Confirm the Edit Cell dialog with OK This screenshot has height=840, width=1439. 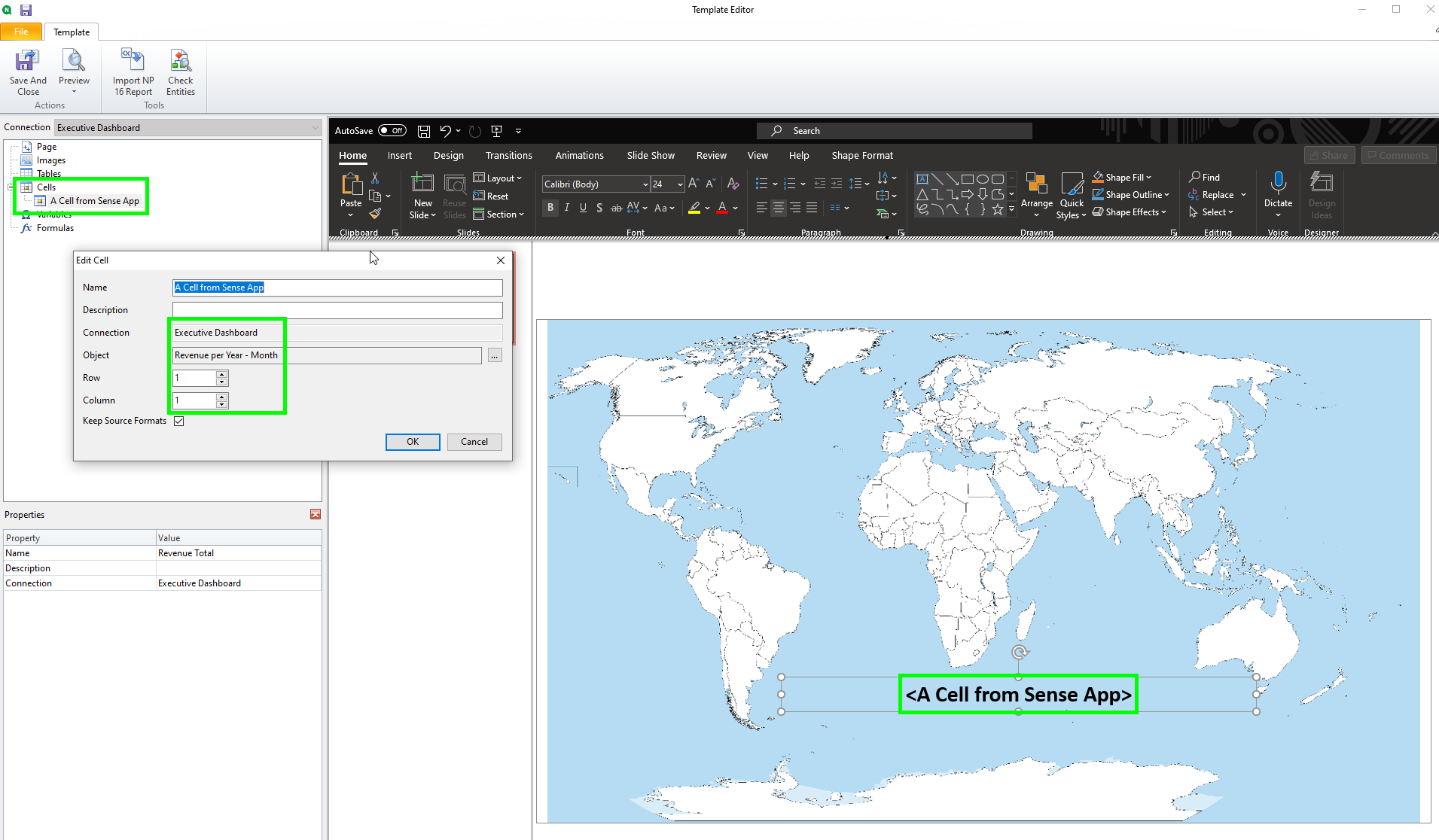(412, 442)
